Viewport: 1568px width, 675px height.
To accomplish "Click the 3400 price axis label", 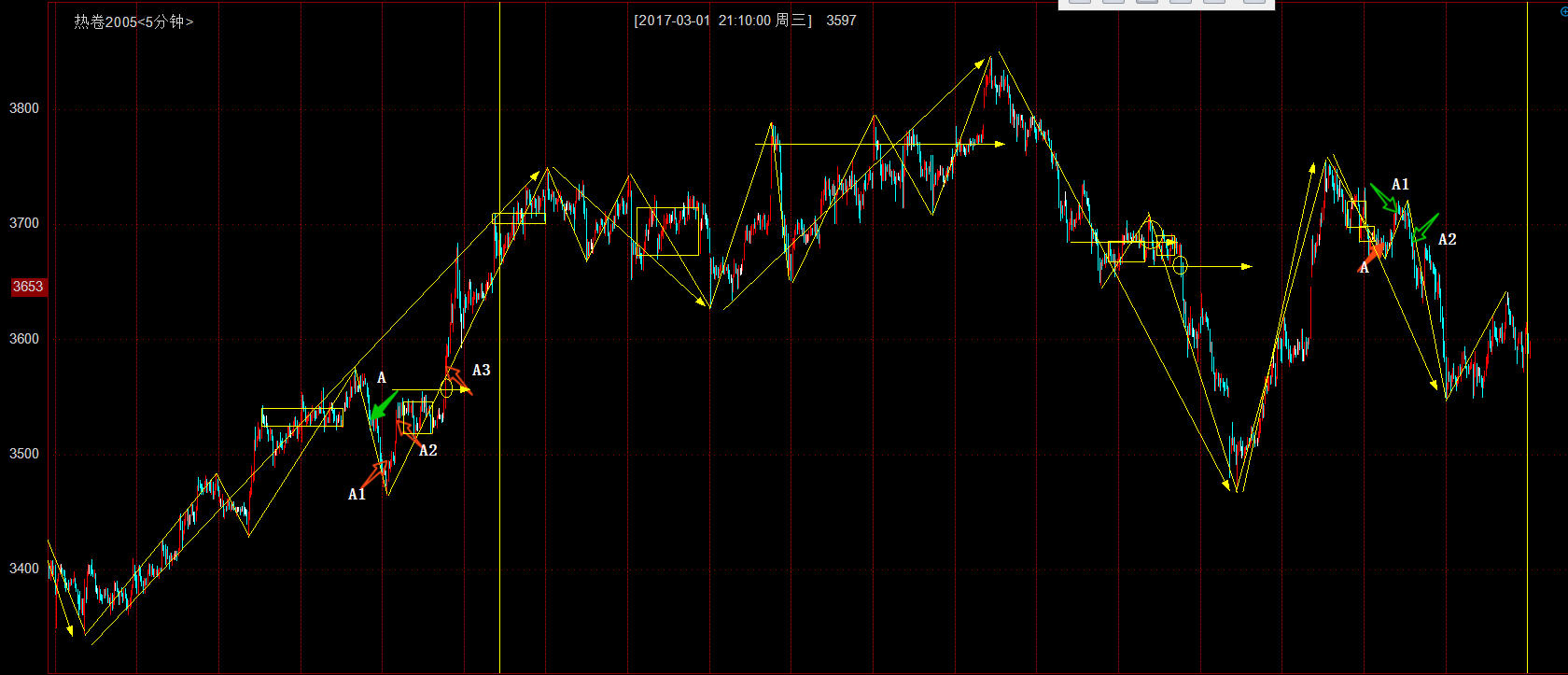I will tap(24, 569).
